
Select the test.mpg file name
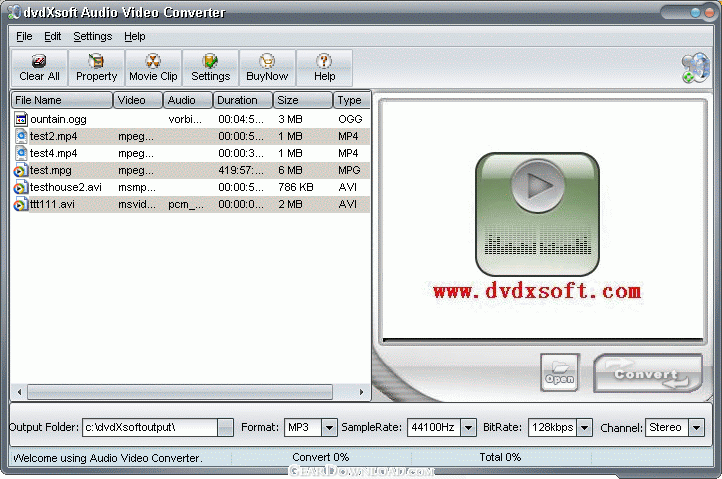coord(51,170)
